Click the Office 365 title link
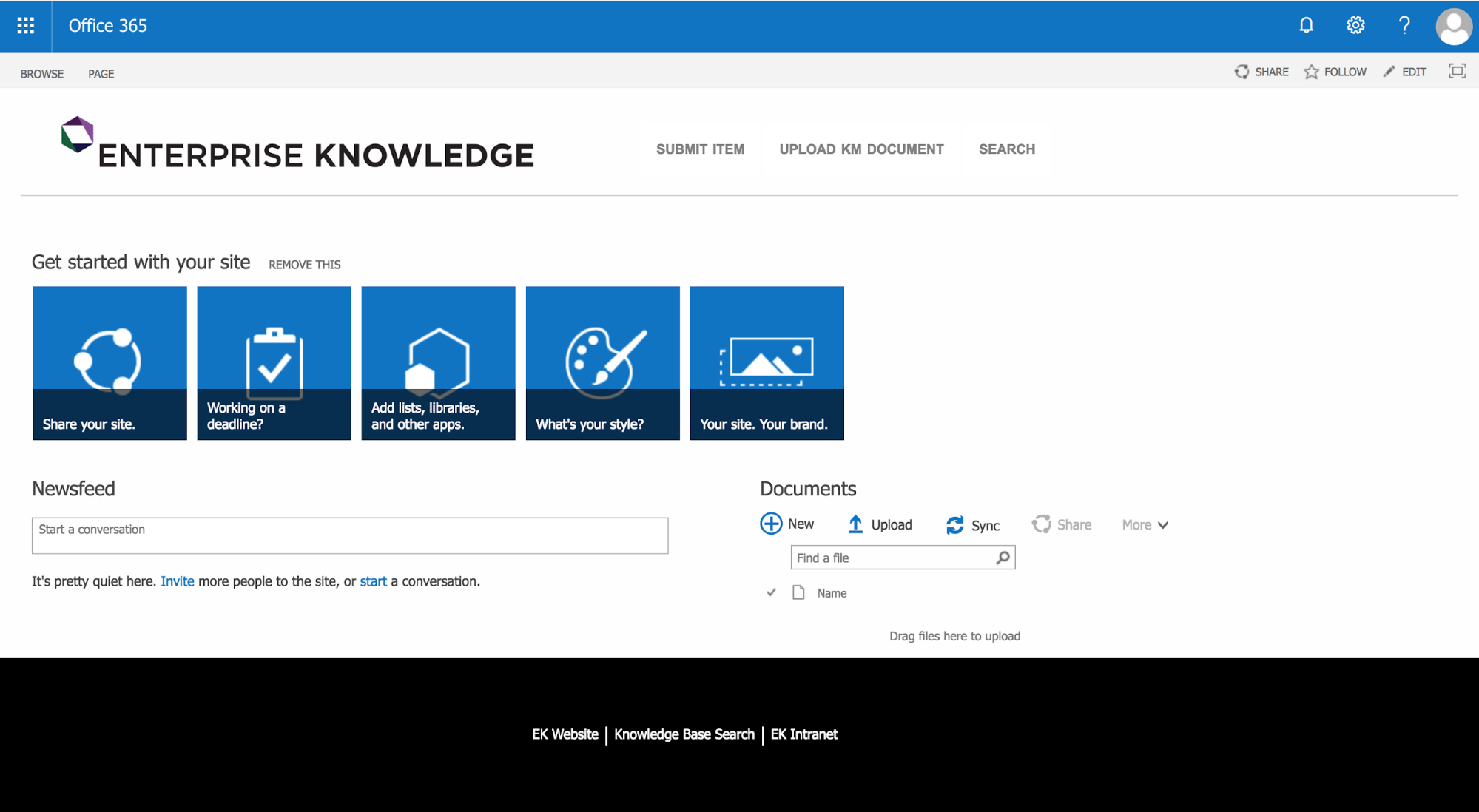 coord(108,26)
